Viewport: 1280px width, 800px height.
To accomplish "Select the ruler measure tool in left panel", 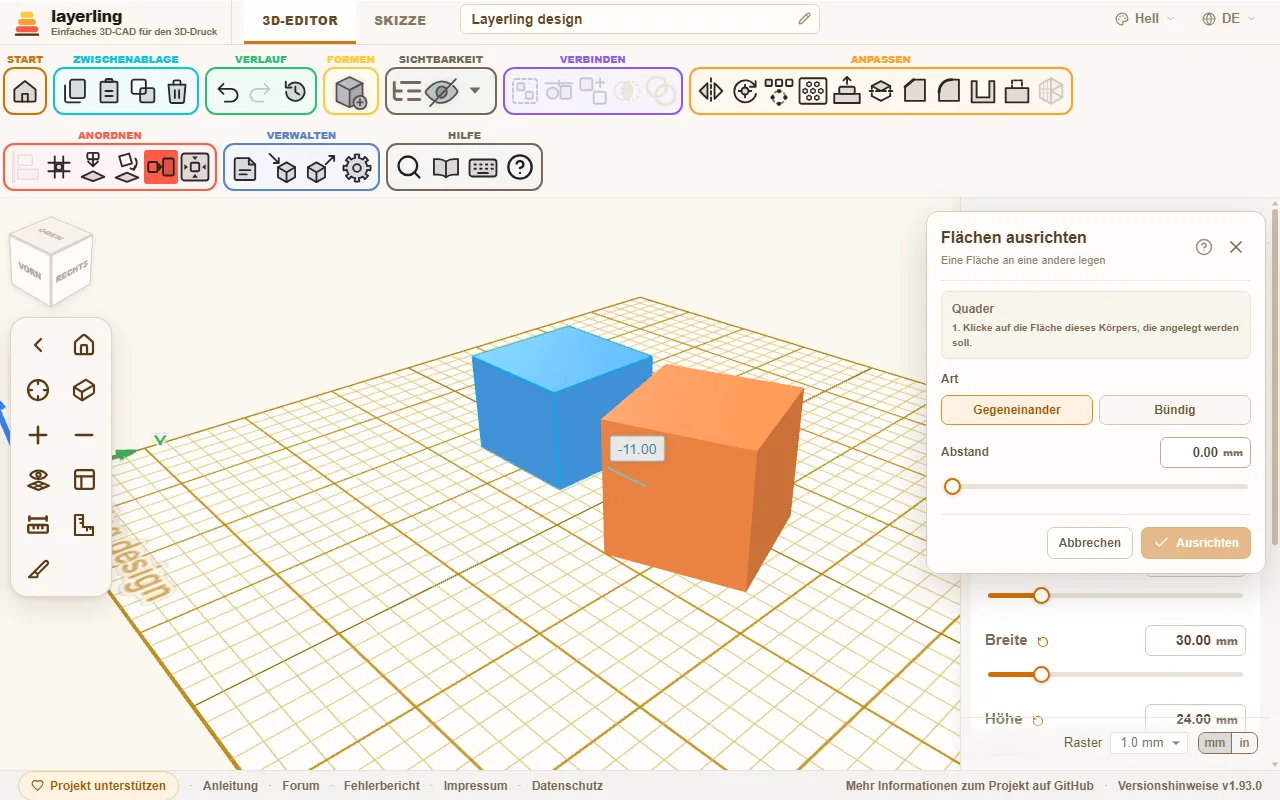I will 38,525.
